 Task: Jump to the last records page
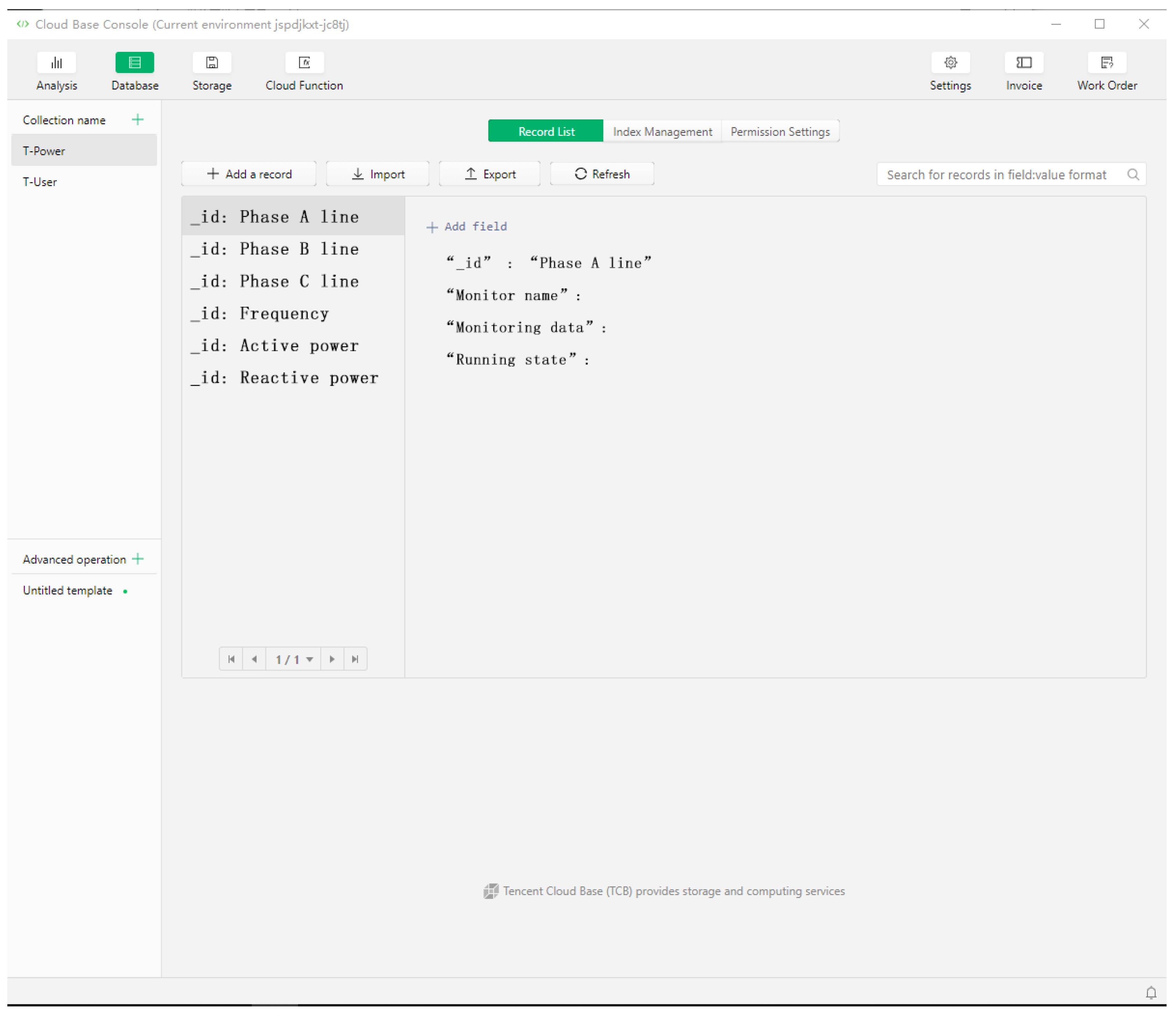click(x=355, y=659)
